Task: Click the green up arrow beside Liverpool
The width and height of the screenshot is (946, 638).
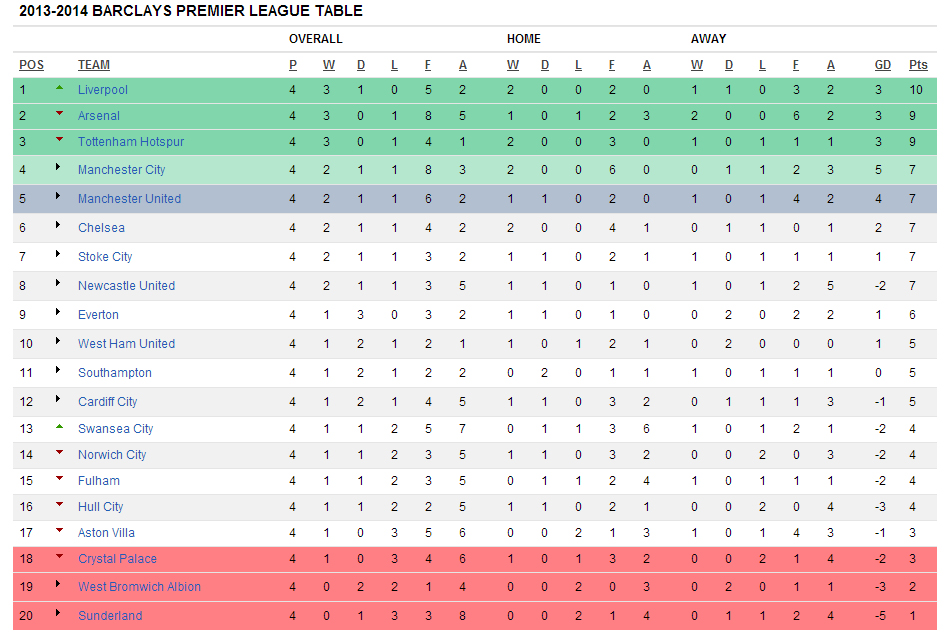Action: (x=59, y=88)
